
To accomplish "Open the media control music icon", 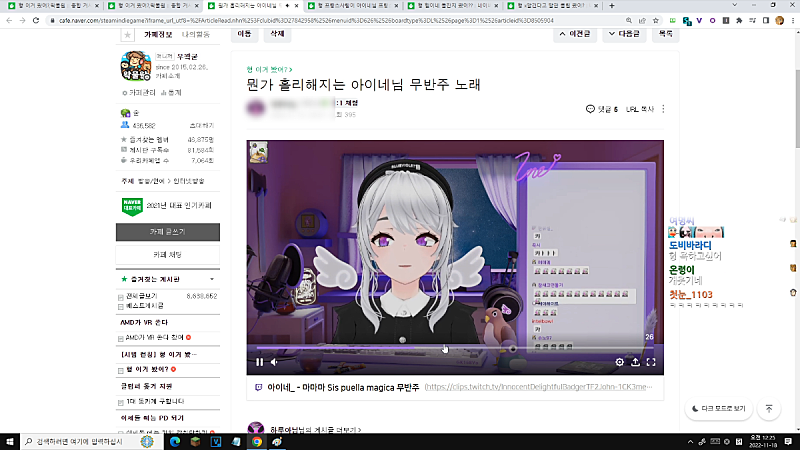I will click(753, 20).
